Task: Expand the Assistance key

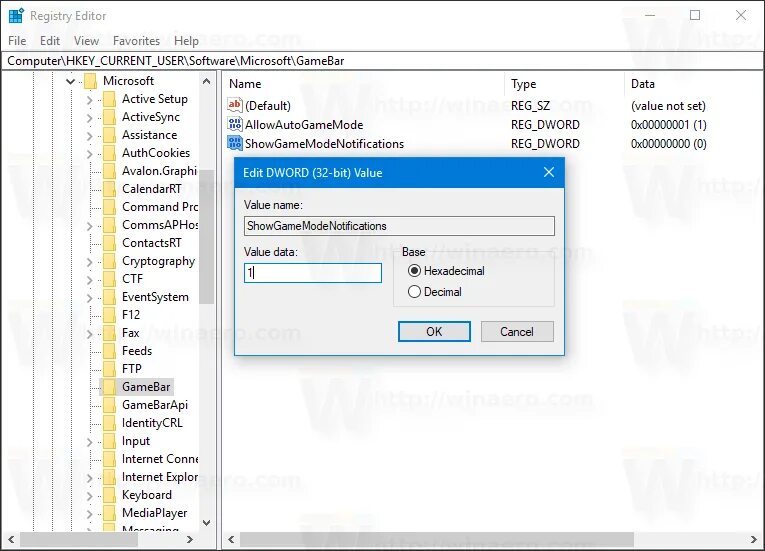Action: coord(89,136)
